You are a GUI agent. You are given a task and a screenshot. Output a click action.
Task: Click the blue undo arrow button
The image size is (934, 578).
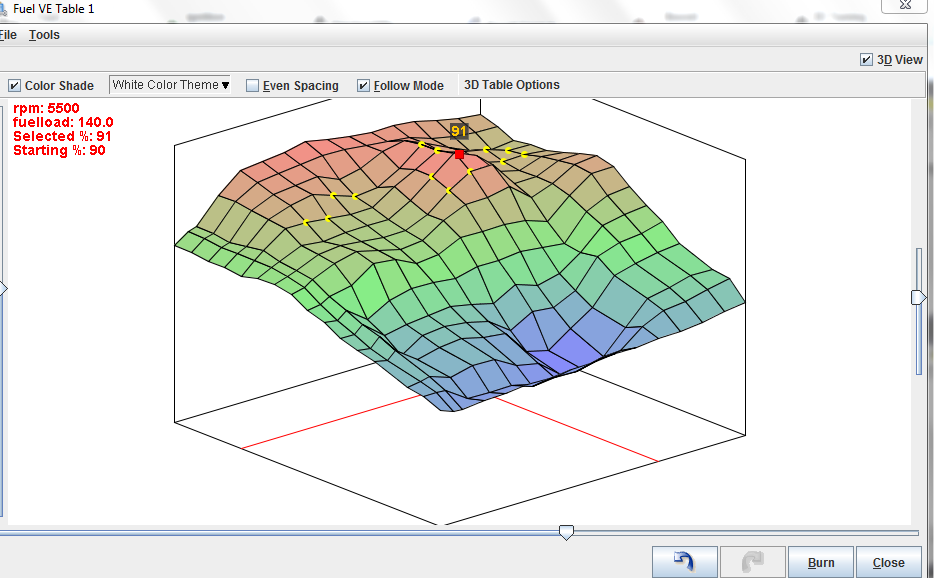[x=684, y=562]
